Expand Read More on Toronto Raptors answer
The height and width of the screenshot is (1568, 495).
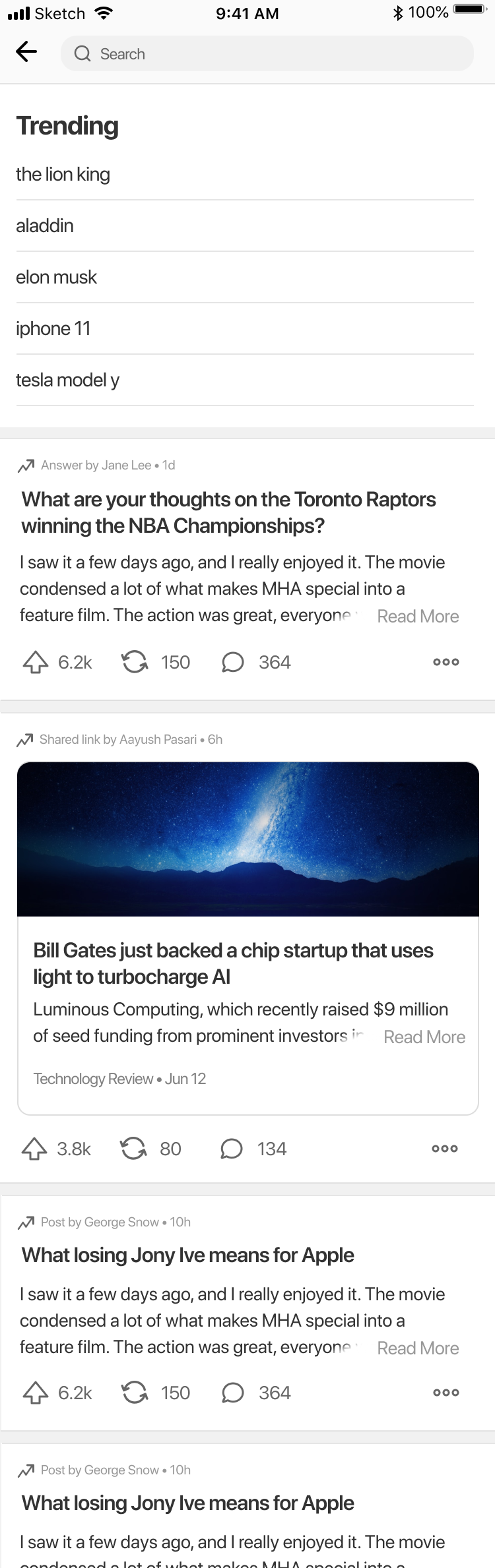pyautogui.click(x=418, y=617)
